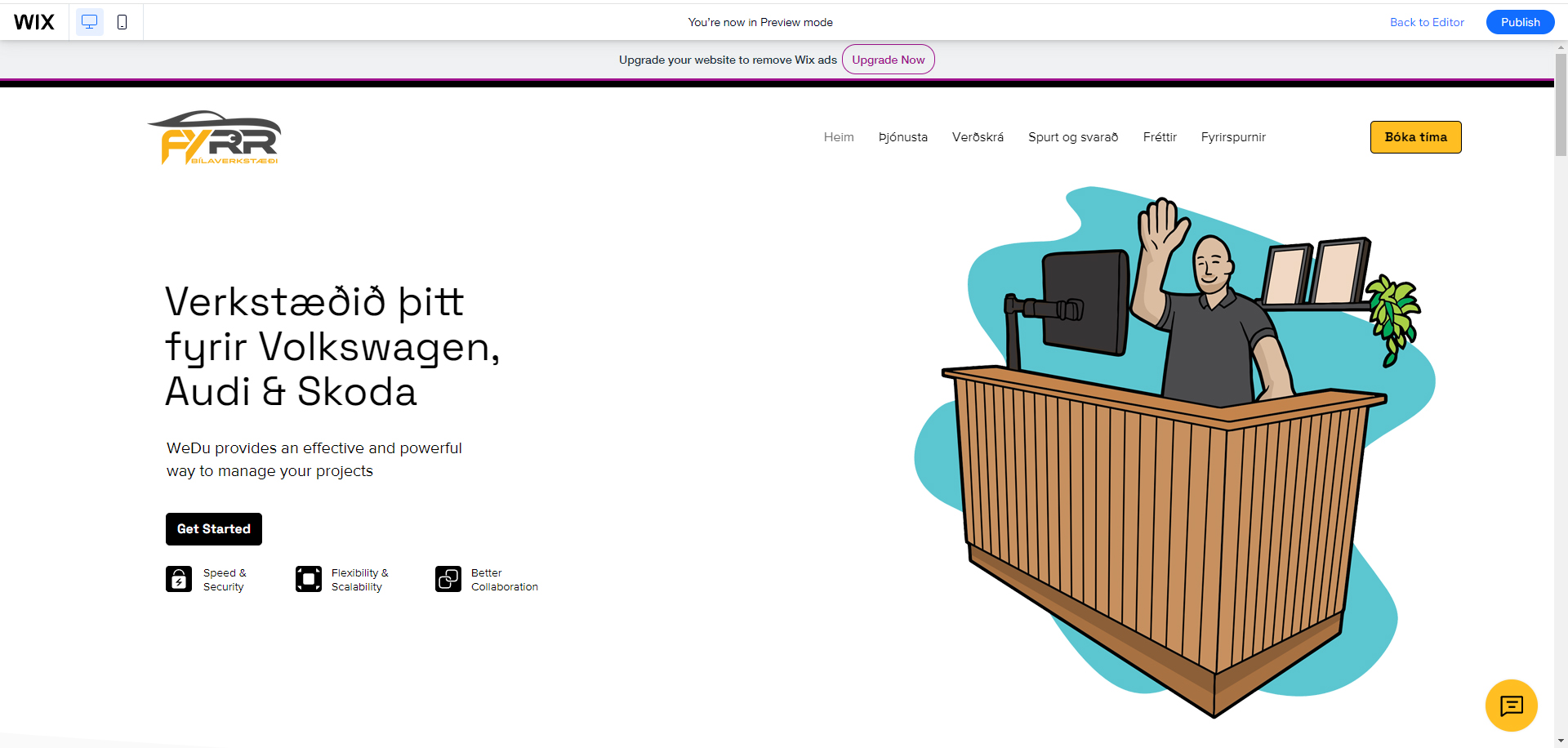Image resolution: width=1568 pixels, height=748 pixels.
Task: Click the waving receptionist illustration
Action: 1174,454
